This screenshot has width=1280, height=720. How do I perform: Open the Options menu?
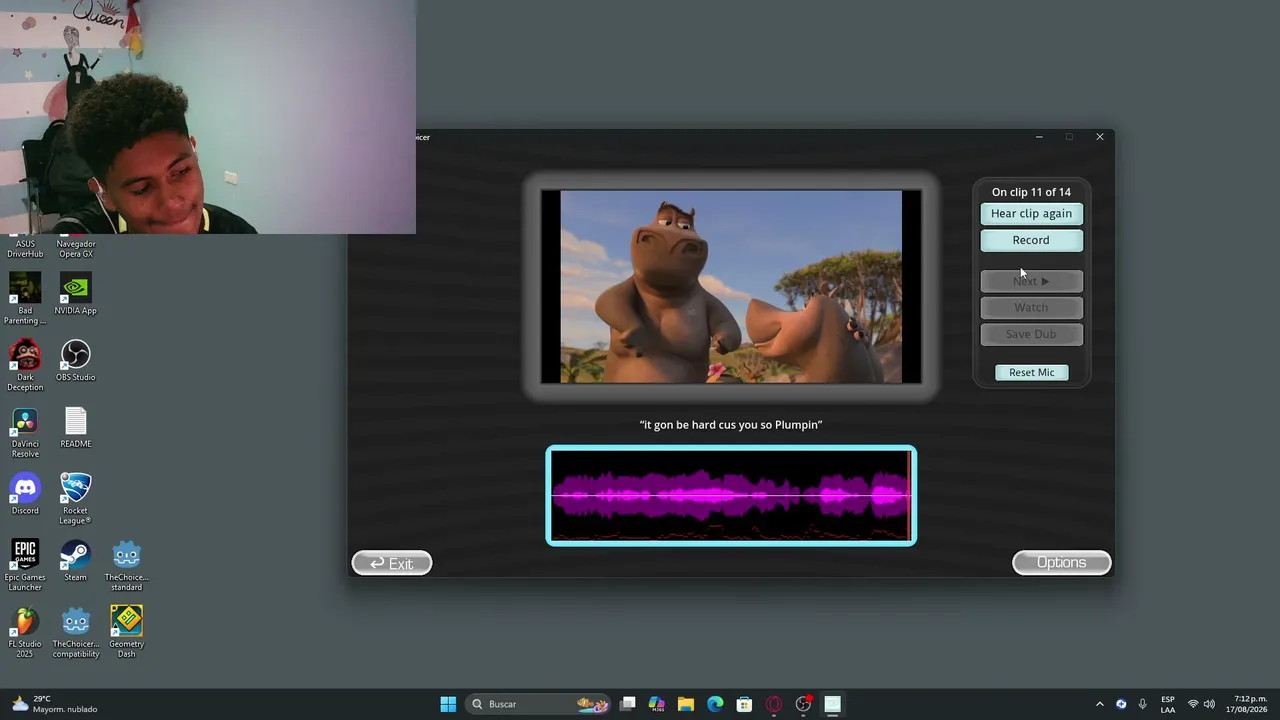tap(1061, 563)
